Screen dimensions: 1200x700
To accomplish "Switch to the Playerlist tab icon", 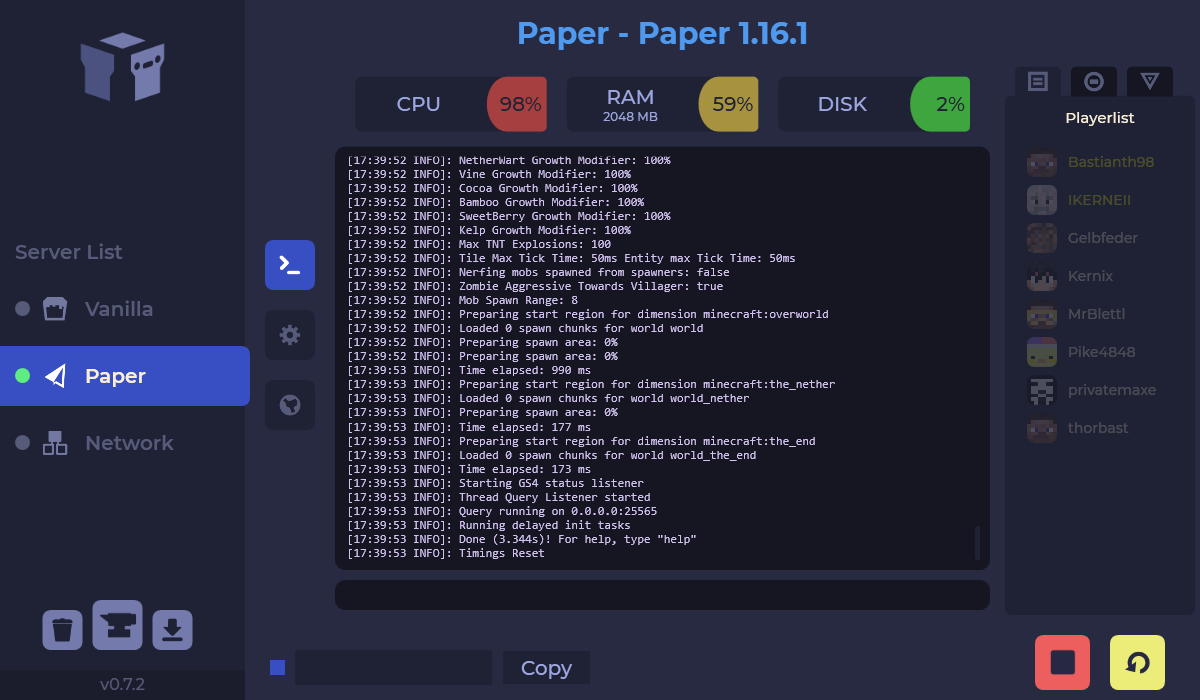I will click(x=1038, y=82).
